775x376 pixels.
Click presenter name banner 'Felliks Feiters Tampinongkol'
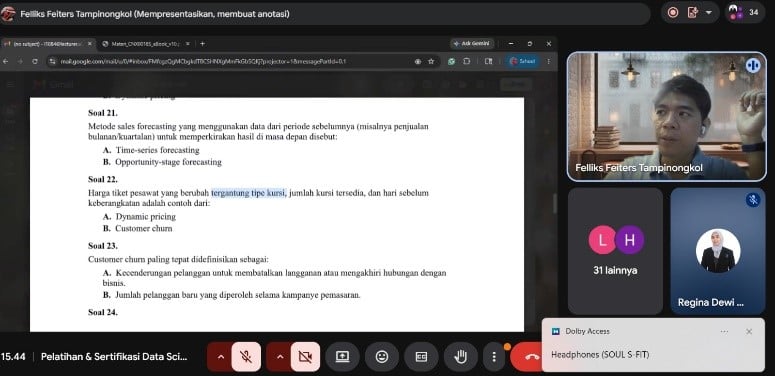[155, 14]
